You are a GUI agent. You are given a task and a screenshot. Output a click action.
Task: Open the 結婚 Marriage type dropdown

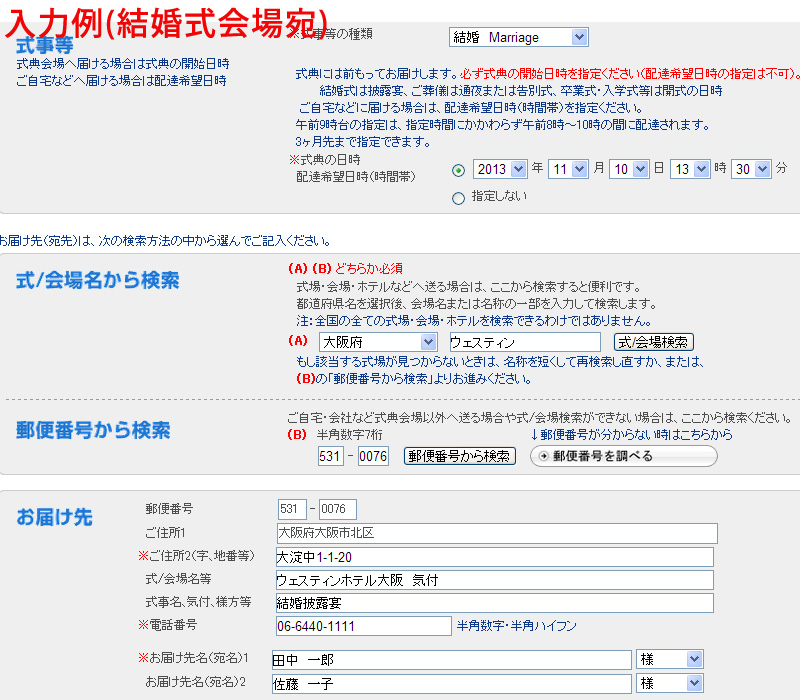(518, 37)
